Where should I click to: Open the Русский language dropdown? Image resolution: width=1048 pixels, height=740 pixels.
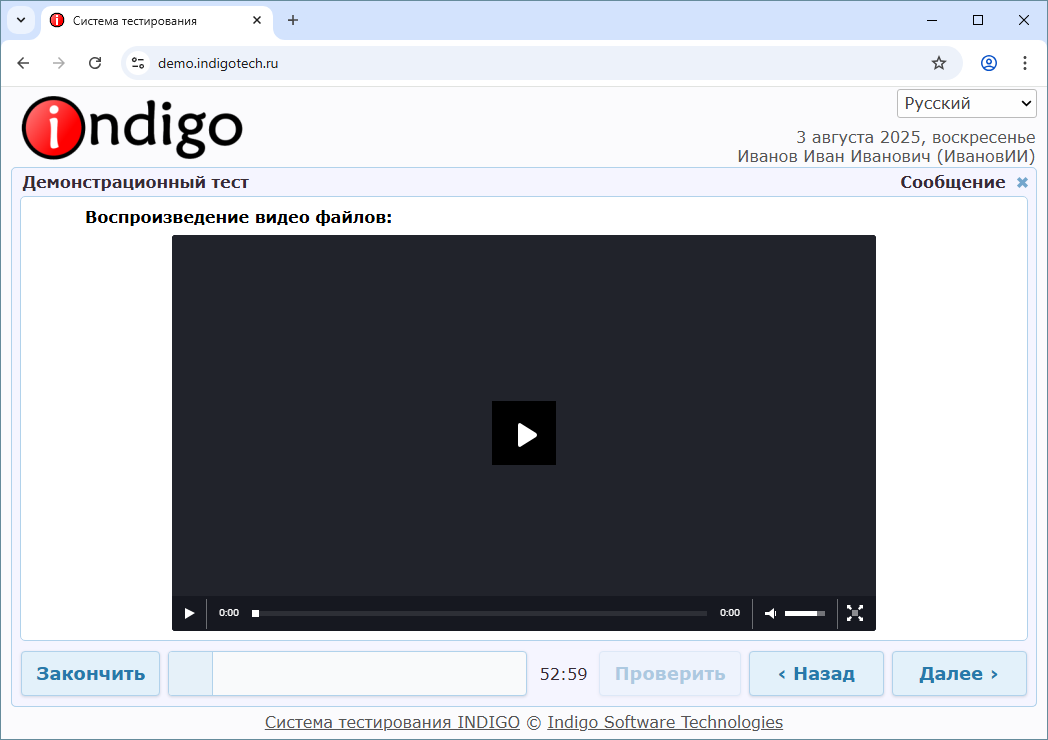(x=966, y=104)
